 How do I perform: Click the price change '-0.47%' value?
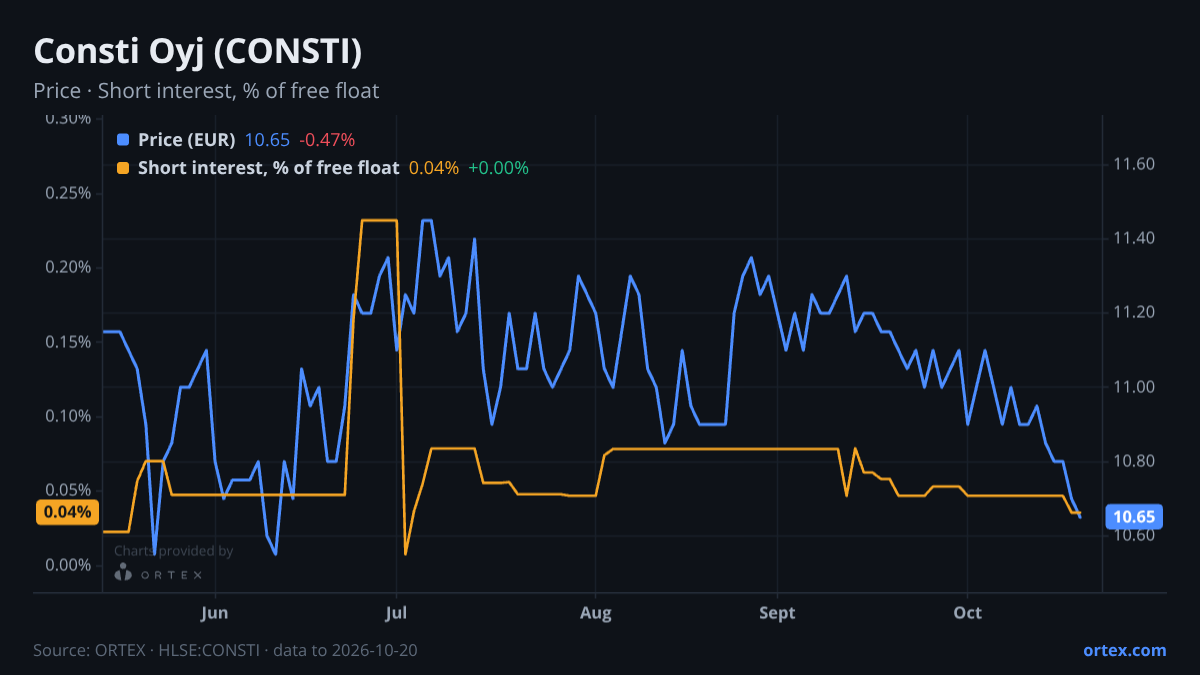327,140
